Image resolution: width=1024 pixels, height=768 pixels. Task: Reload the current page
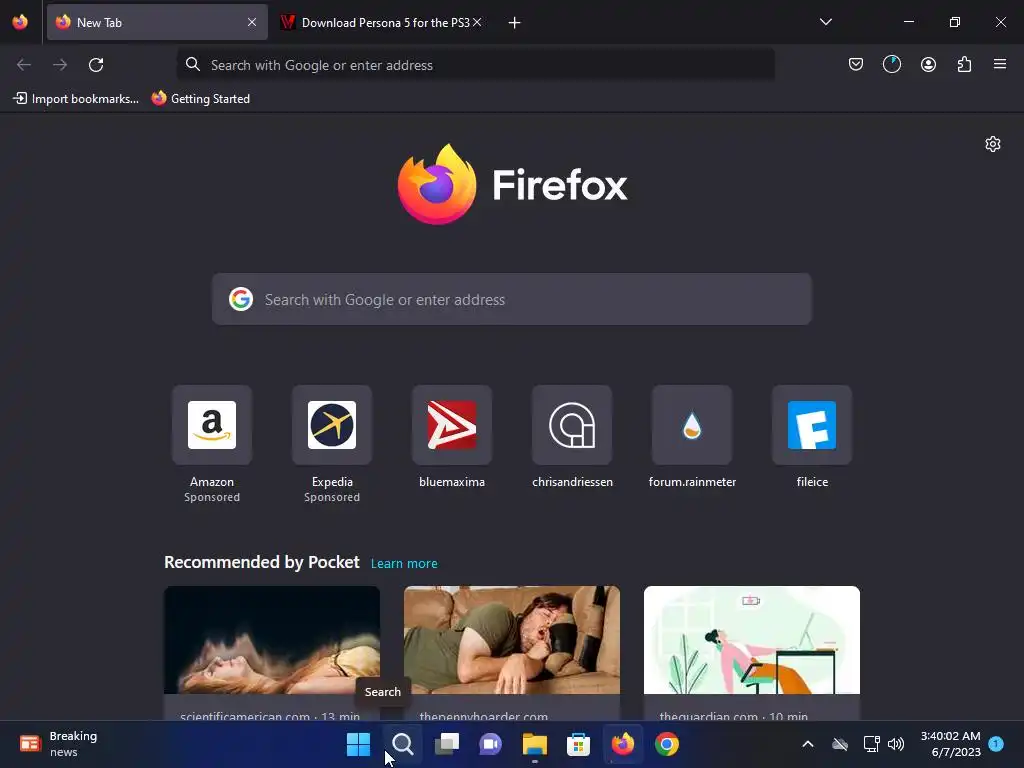(x=96, y=65)
